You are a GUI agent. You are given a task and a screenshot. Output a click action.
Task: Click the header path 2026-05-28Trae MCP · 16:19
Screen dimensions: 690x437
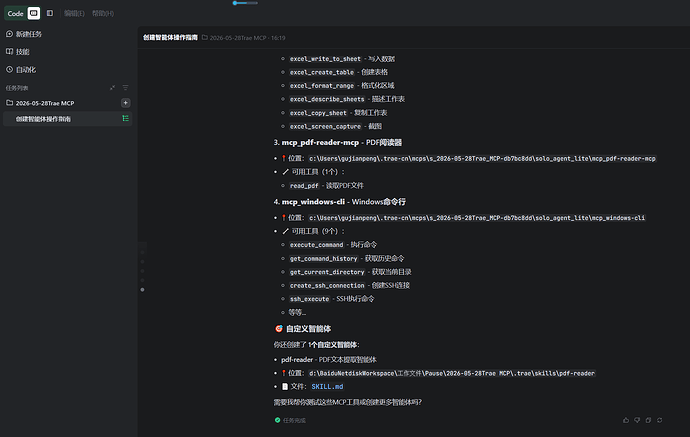(x=247, y=38)
